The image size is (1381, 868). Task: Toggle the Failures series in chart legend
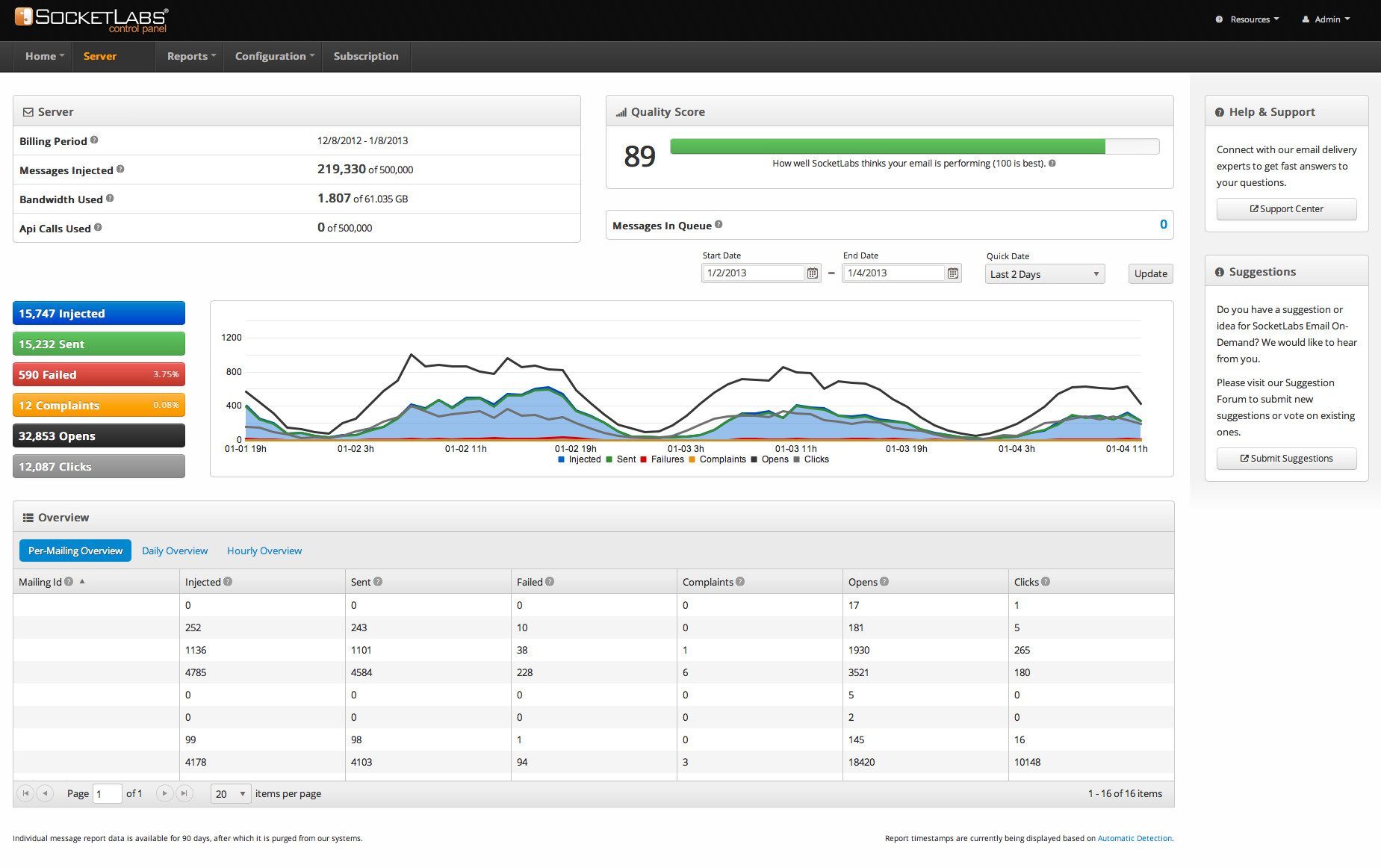click(x=662, y=459)
